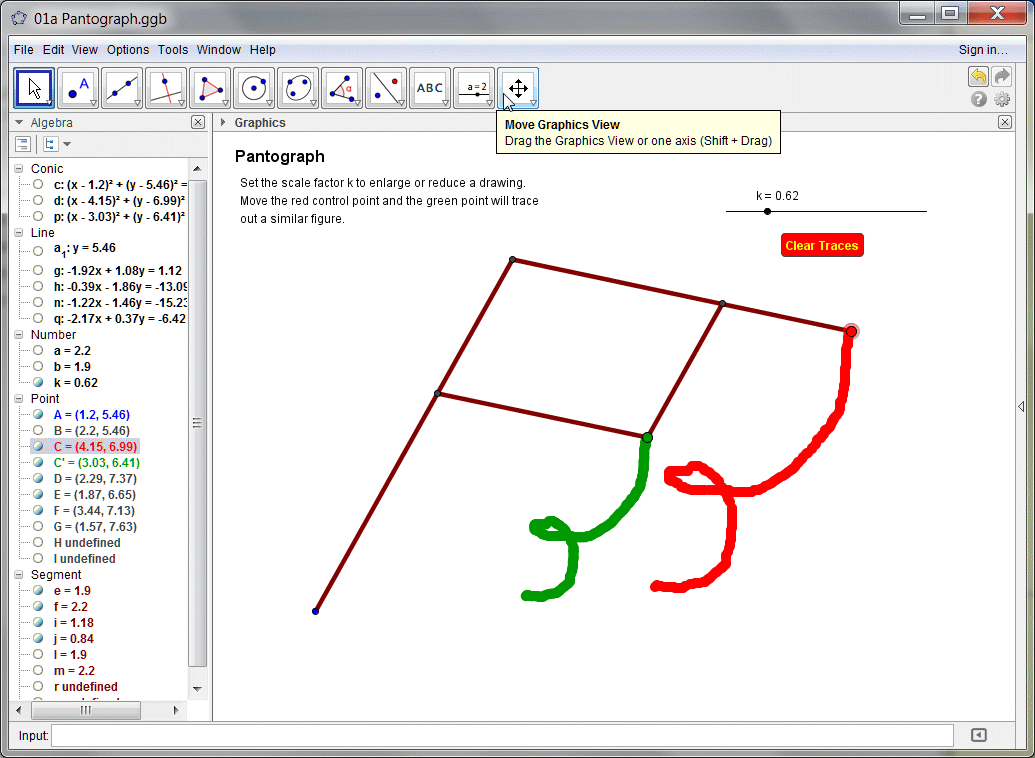Click in the Input field
This screenshot has height=758, width=1035.
point(502,735)
